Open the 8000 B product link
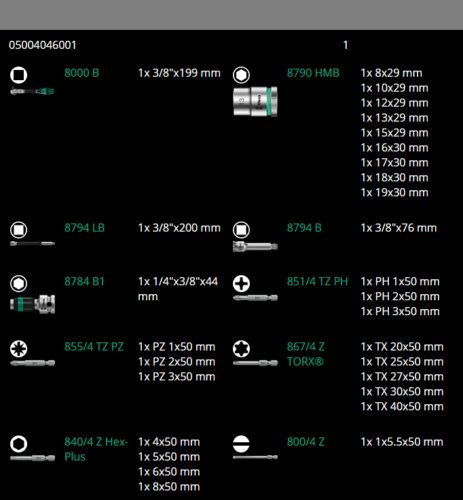The image size is (463, 500). (x=82, y=73)
